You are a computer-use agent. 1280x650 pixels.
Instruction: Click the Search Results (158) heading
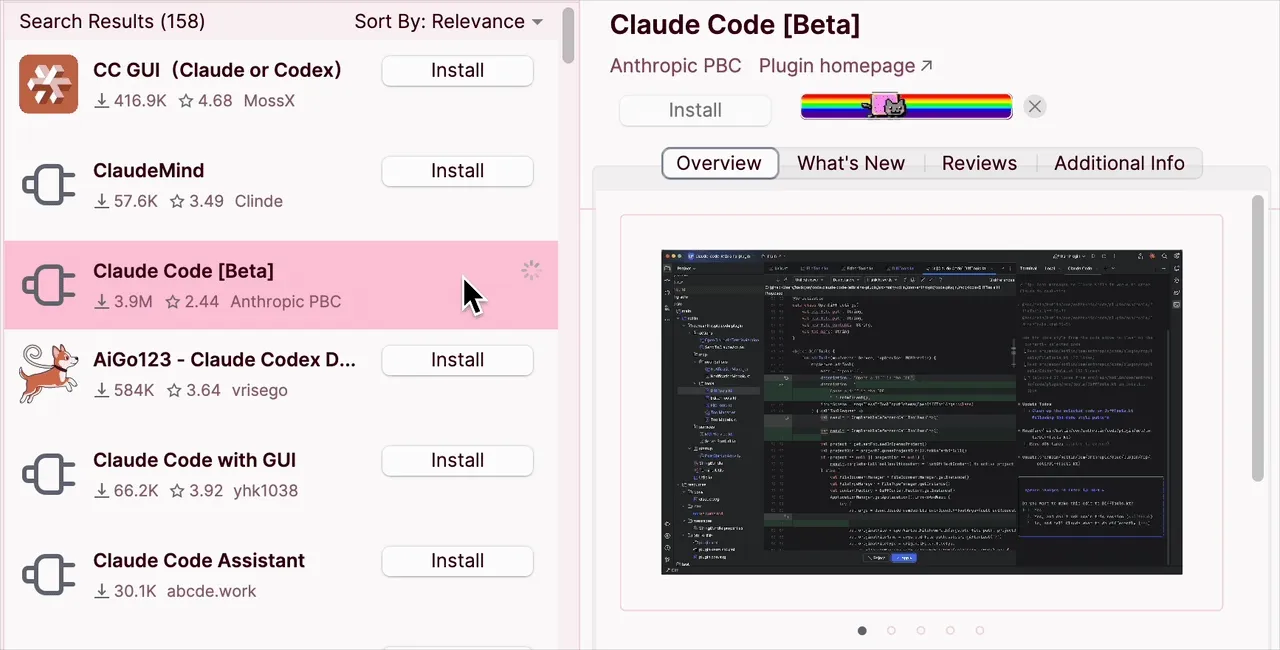pyautogui.click(x=112, y=21)
